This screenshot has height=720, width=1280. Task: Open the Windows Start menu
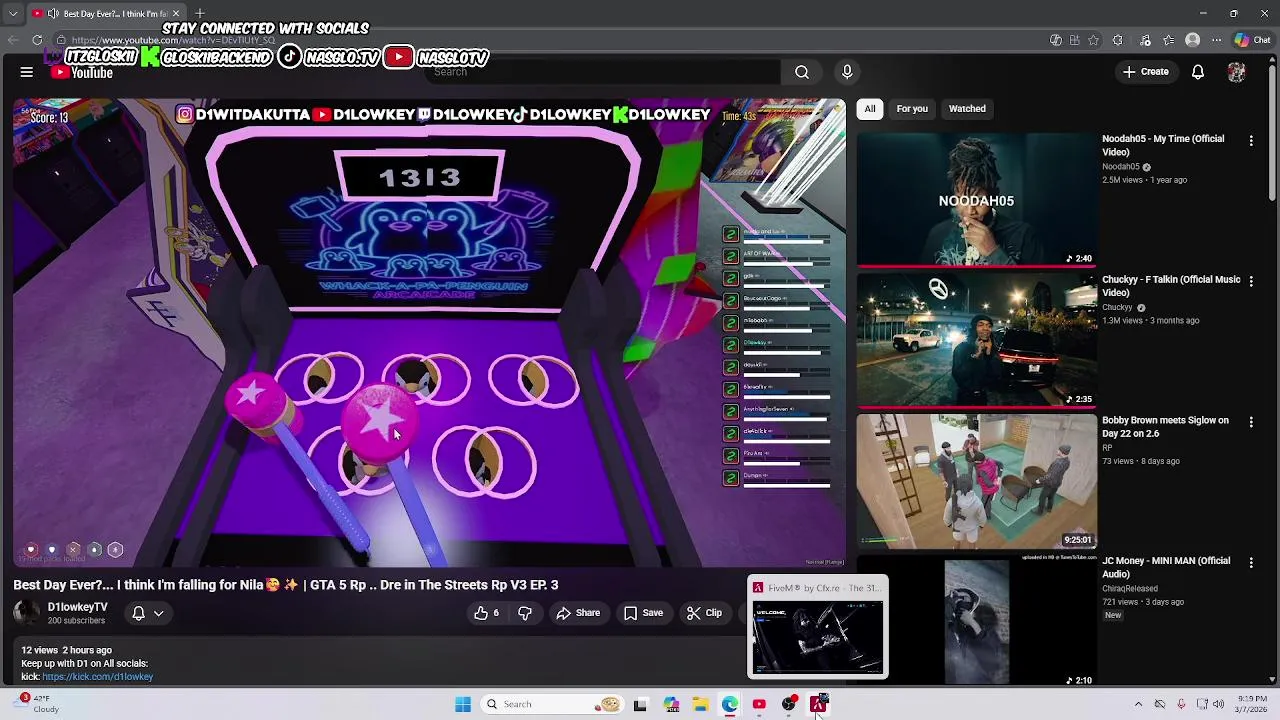pyautogui.click(x=463, y=704)
